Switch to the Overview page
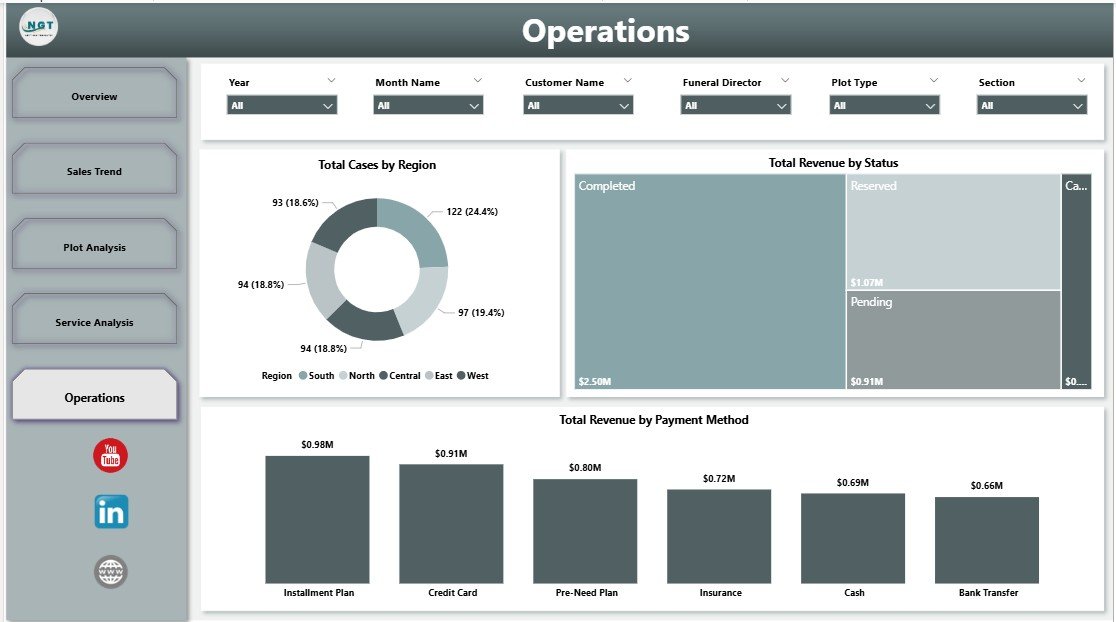This screenshot has width=1116, height=622. tap(94, 95)
